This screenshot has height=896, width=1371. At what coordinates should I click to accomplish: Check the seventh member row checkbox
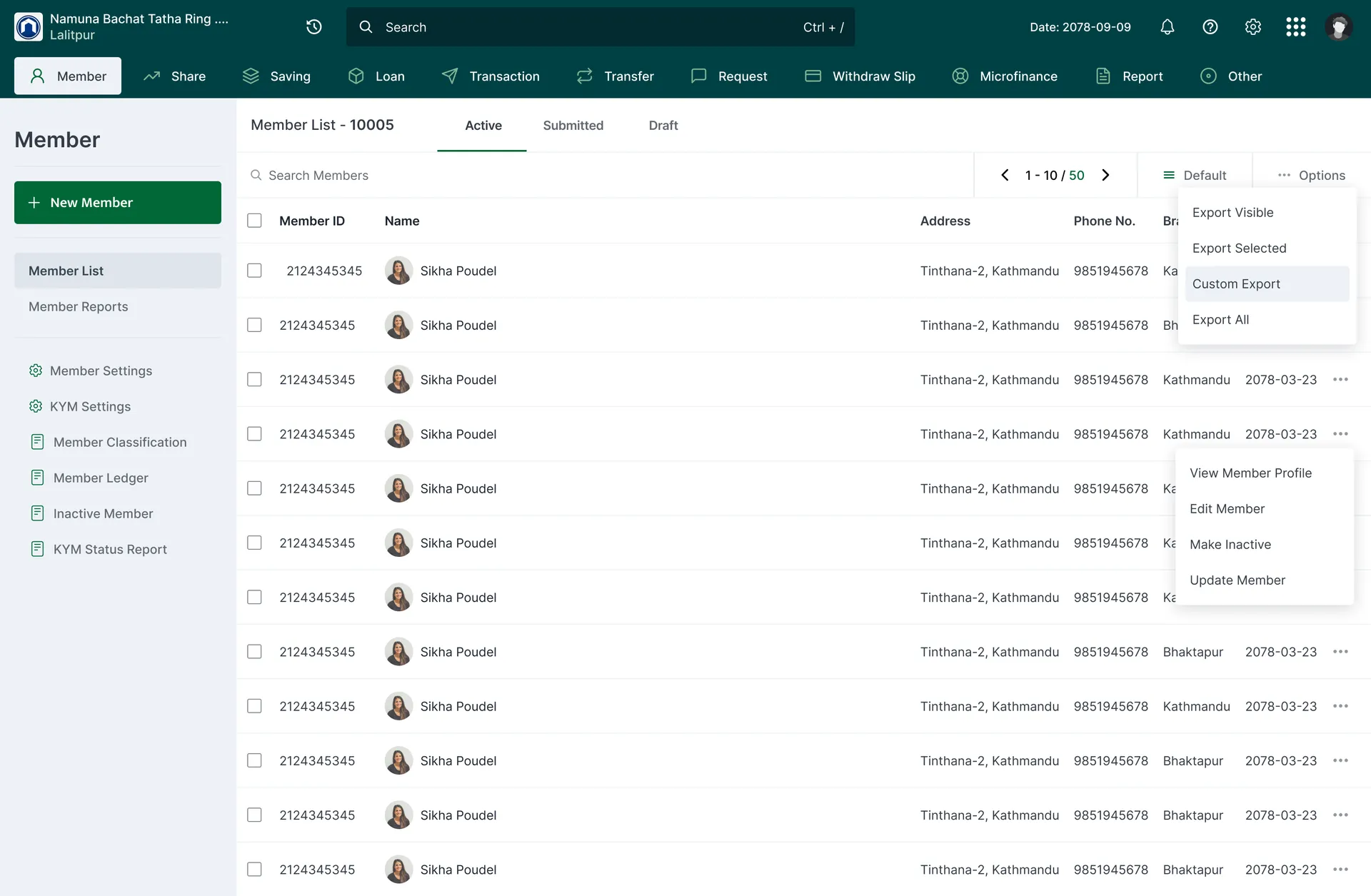click(254, 597)
